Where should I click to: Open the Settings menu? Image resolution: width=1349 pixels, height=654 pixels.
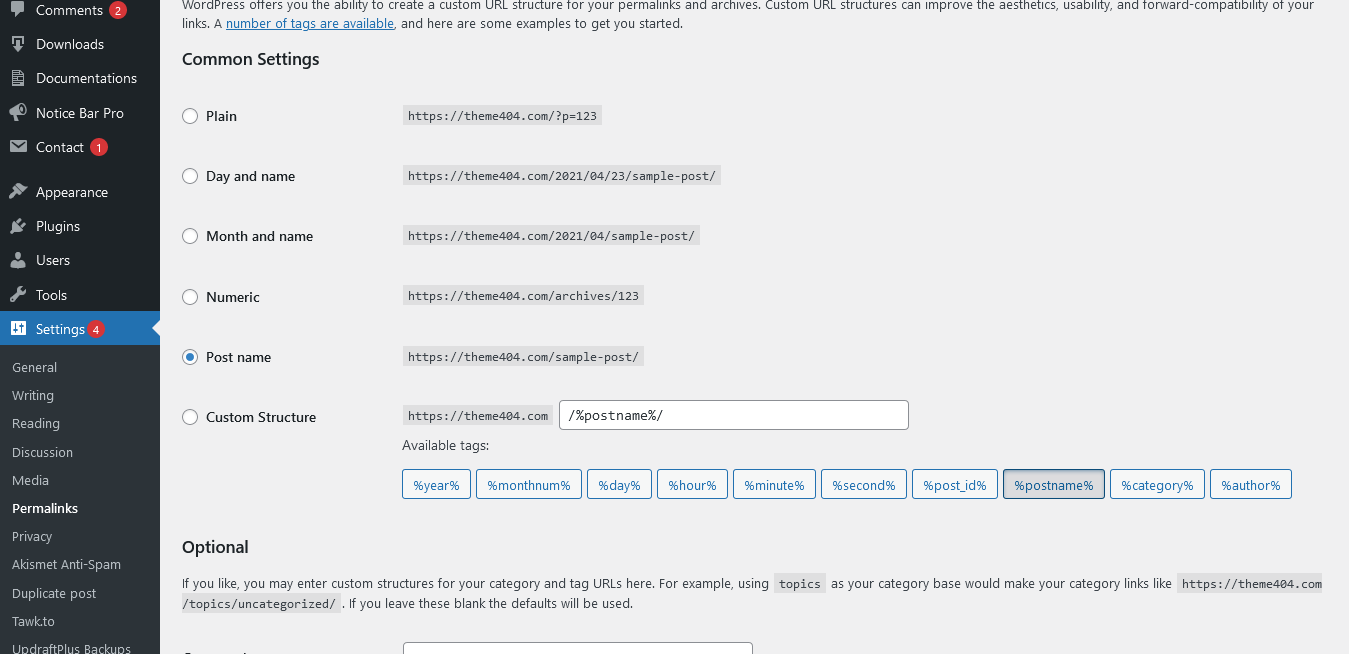(80, 329)
